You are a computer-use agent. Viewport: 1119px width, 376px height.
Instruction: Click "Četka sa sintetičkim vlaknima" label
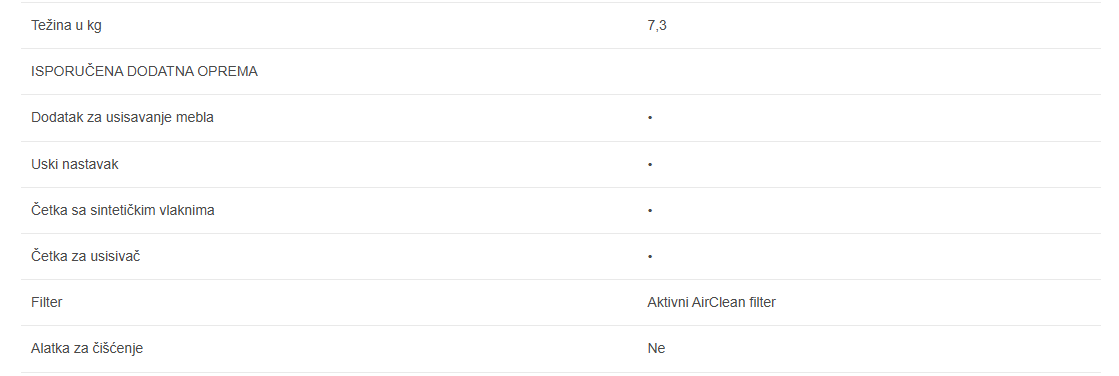tap(123, 210)
